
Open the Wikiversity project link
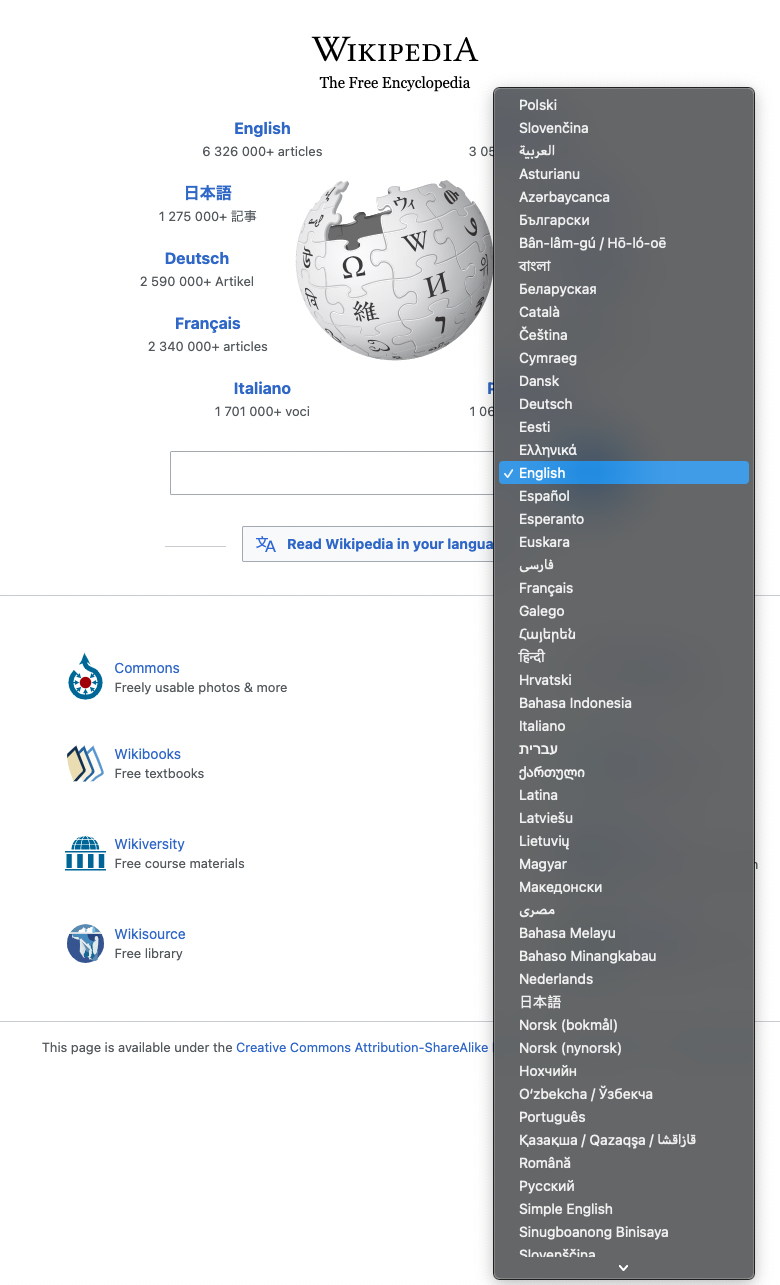149,844
